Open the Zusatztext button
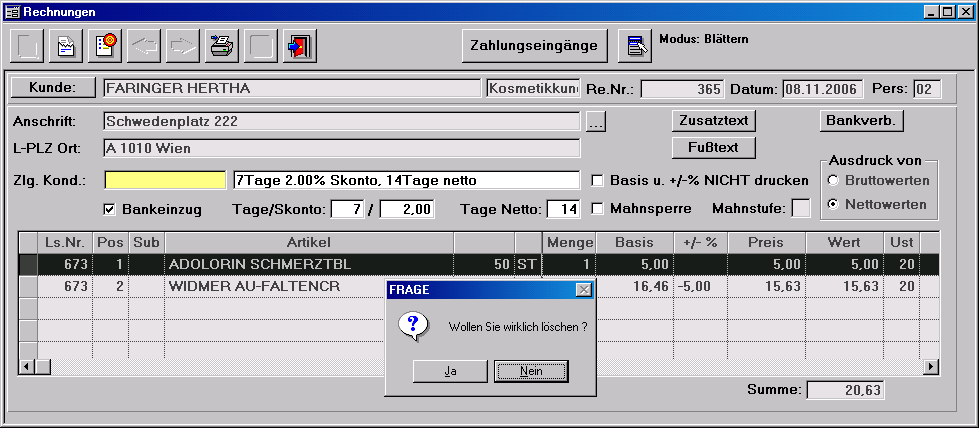 point(714,121)
